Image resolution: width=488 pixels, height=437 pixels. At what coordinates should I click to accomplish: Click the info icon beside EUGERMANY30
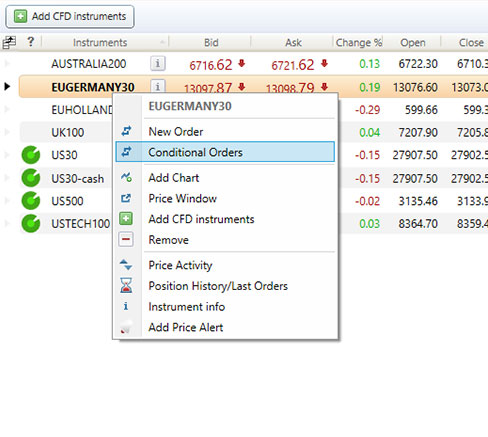click(x=158, y=86)
